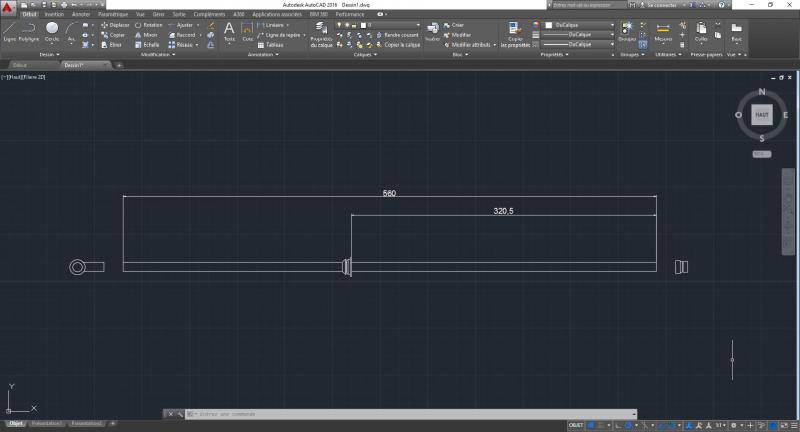Image resolution: width=800 pixels, height=432 pixels.
Task: Open the help question mark icon
Action: click(721, 5)
